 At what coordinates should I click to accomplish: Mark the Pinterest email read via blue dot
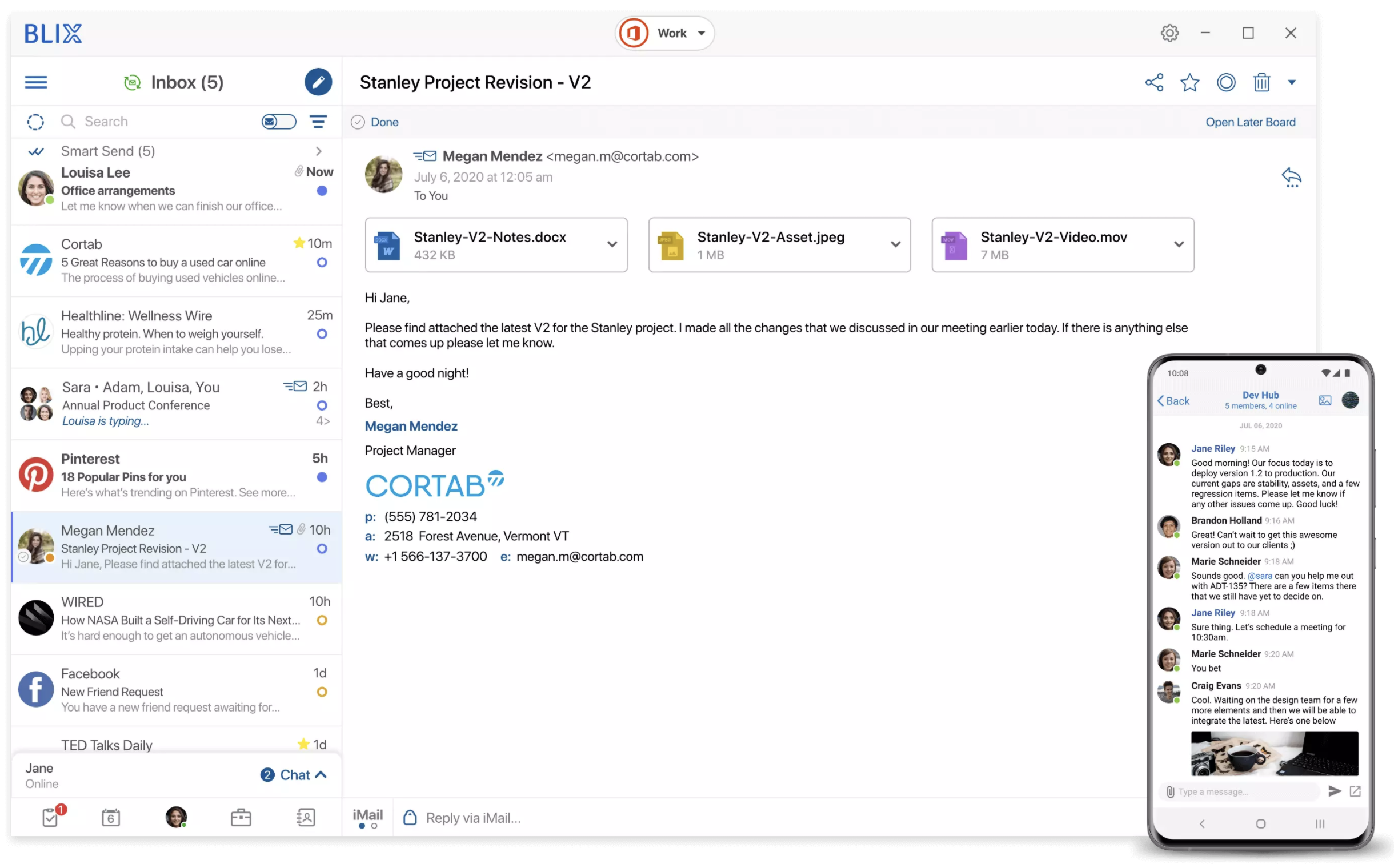pyautogui.click(x=322, y=477)
